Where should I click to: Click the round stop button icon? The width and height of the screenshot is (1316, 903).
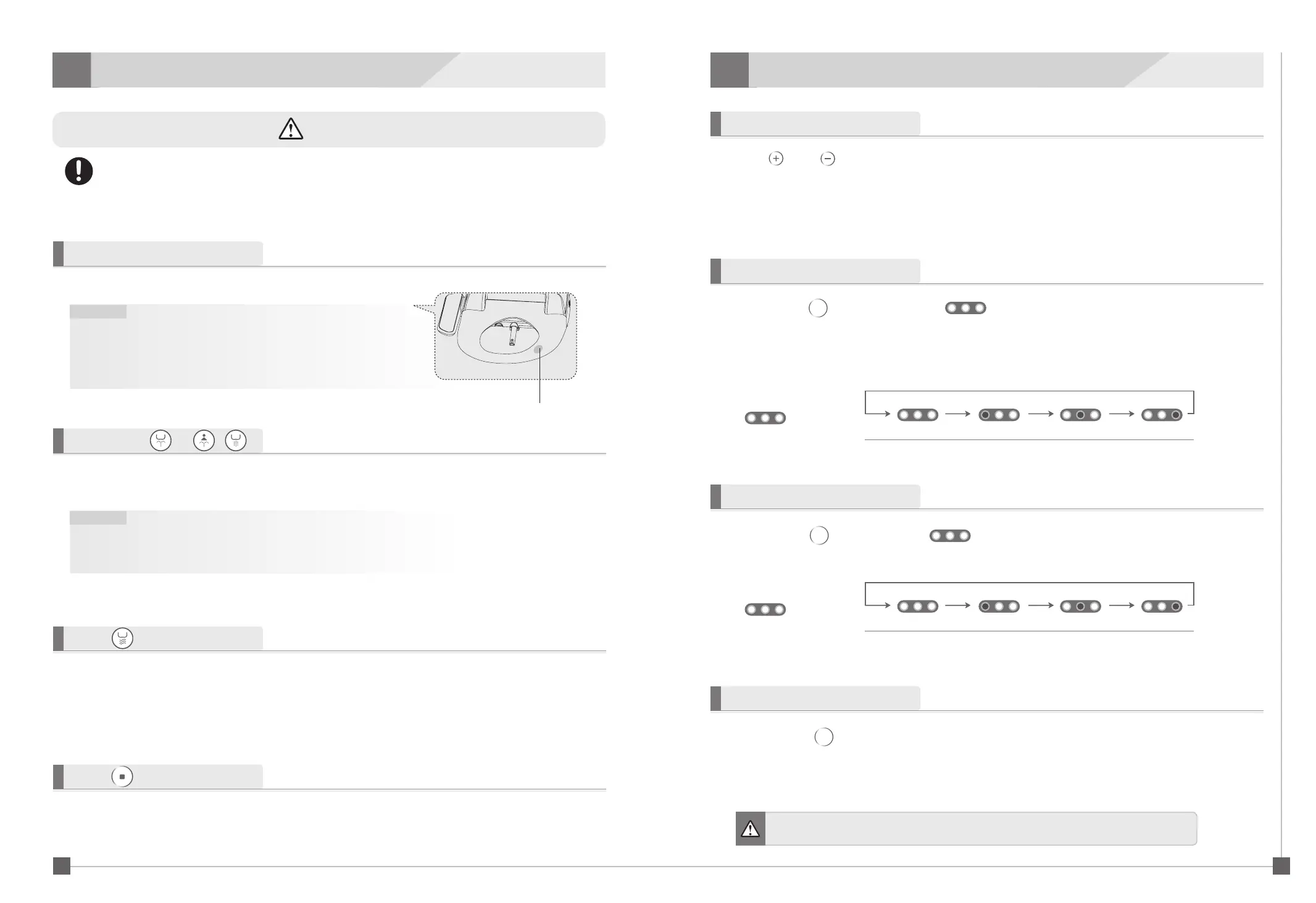click(122, 776)
